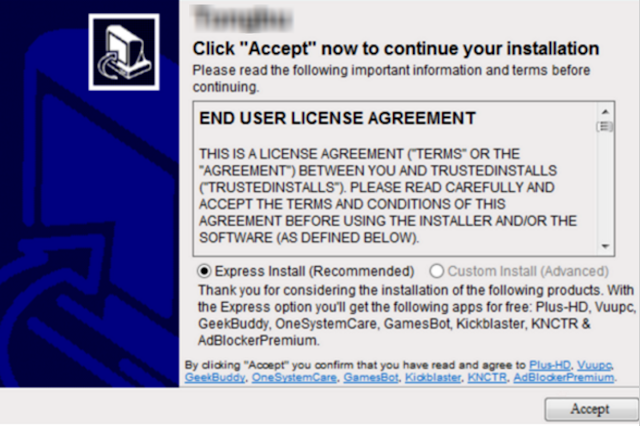Click the Accept button
Image resolution: width=640 pixels, height=426 pixels.
(591, 409)
